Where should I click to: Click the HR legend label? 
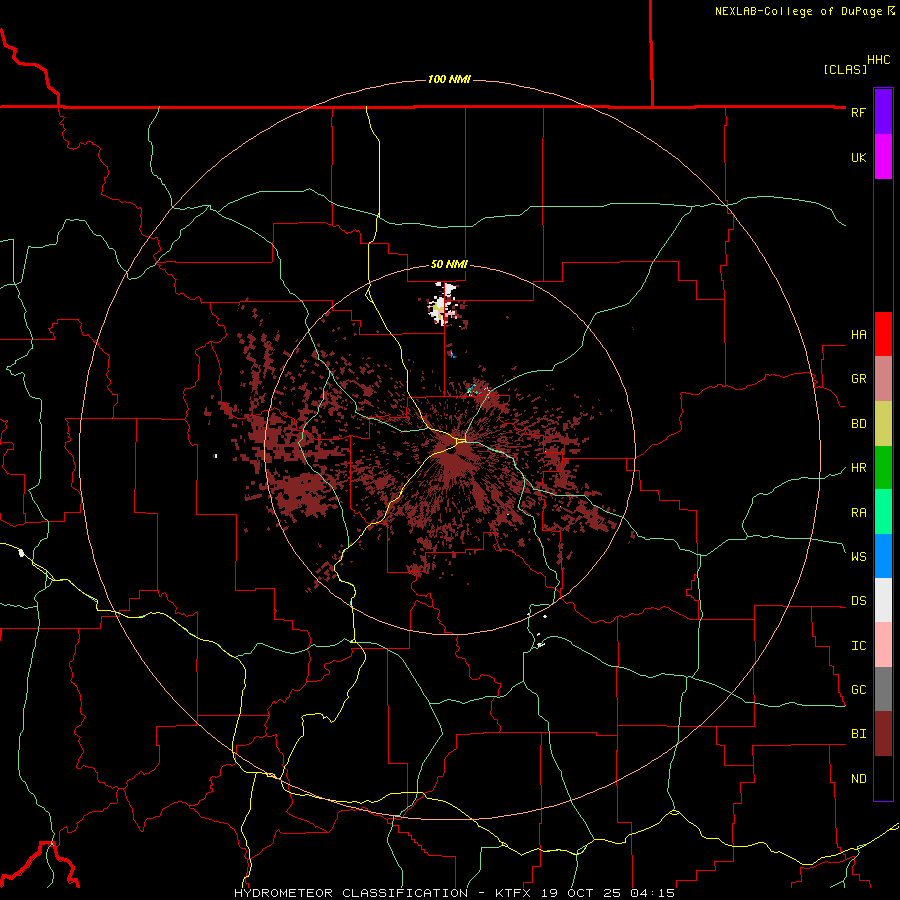click(x=858, y=468)
